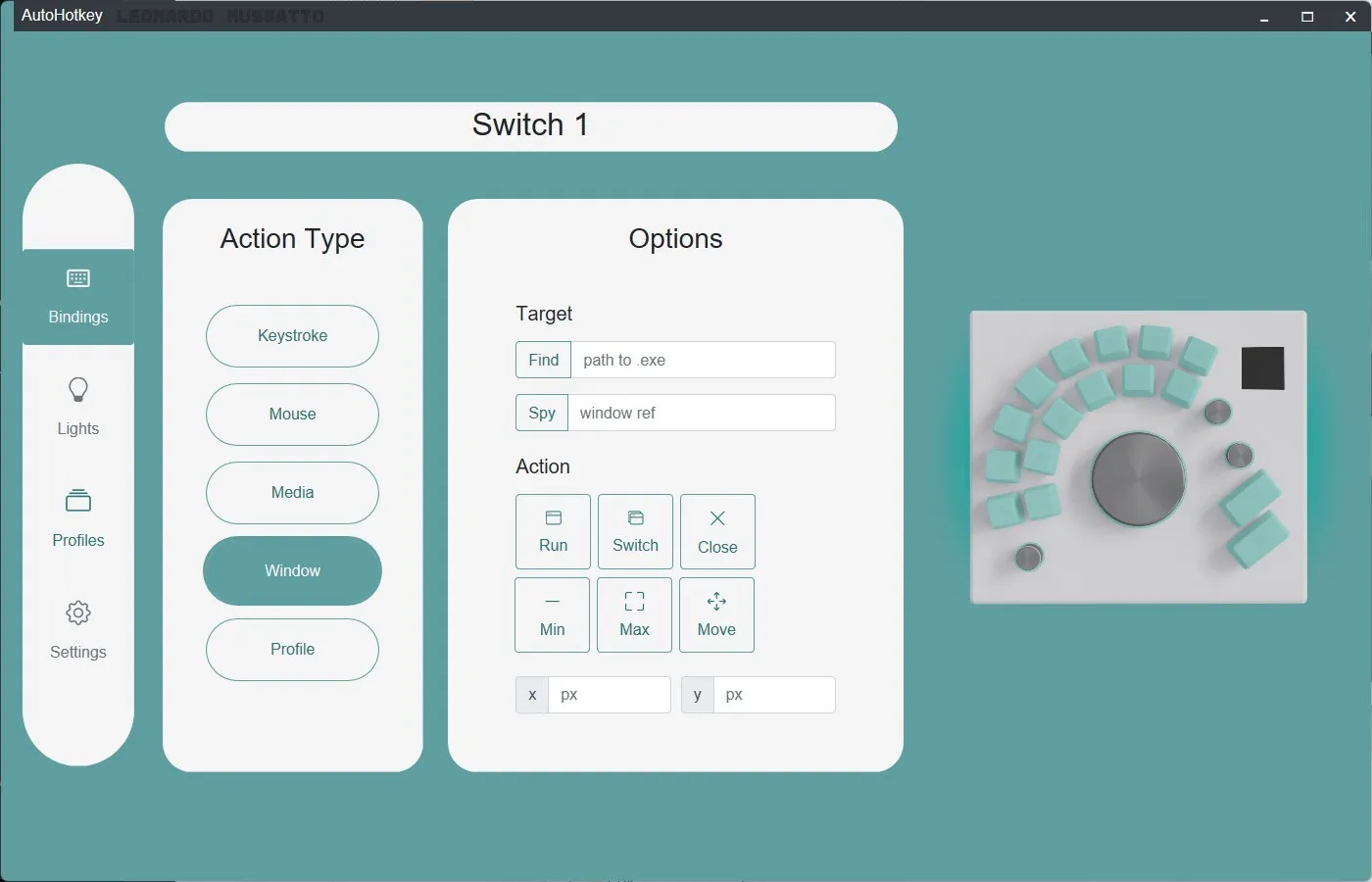The image size is (1372, 882).
Task: Activate the Move window action
Action: [716, 614]
